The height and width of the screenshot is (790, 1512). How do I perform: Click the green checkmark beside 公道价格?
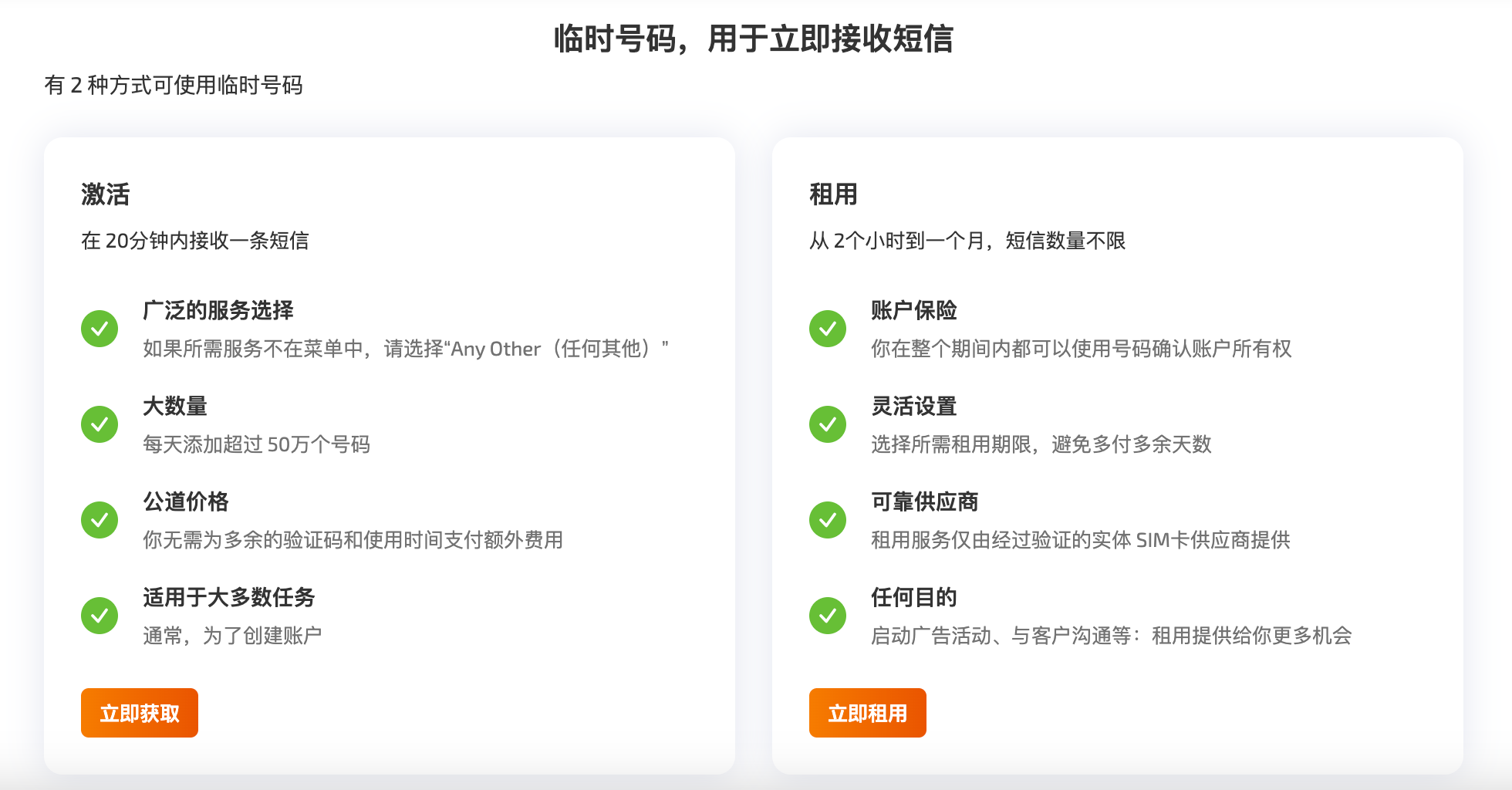100,519
